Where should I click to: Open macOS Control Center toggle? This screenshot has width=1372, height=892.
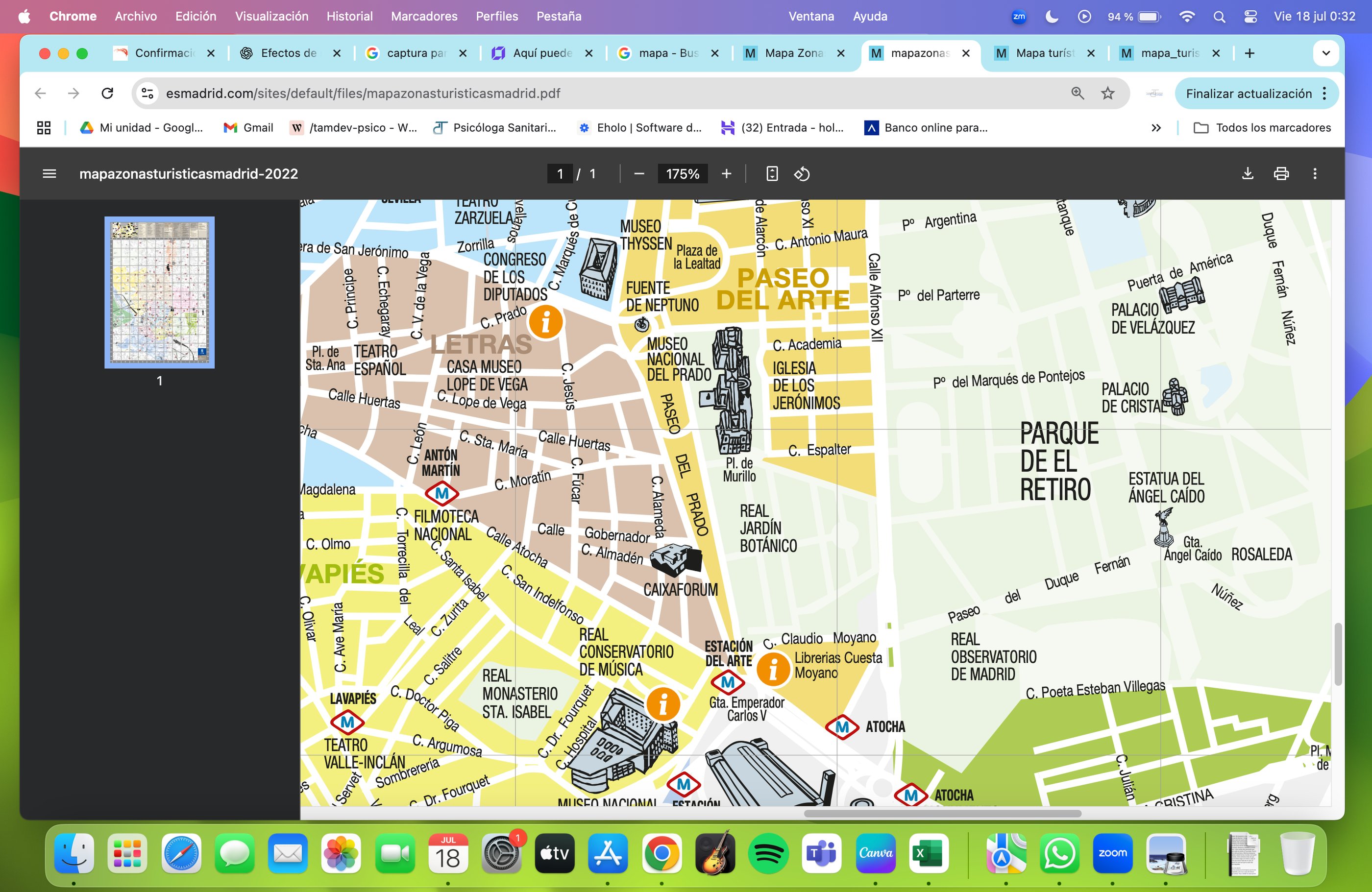(1250, 16)
